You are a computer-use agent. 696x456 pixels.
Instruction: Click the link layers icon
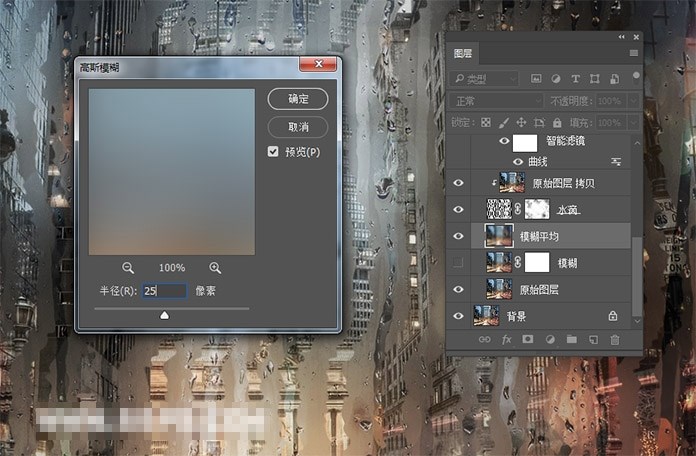click(x=484, y=340)
